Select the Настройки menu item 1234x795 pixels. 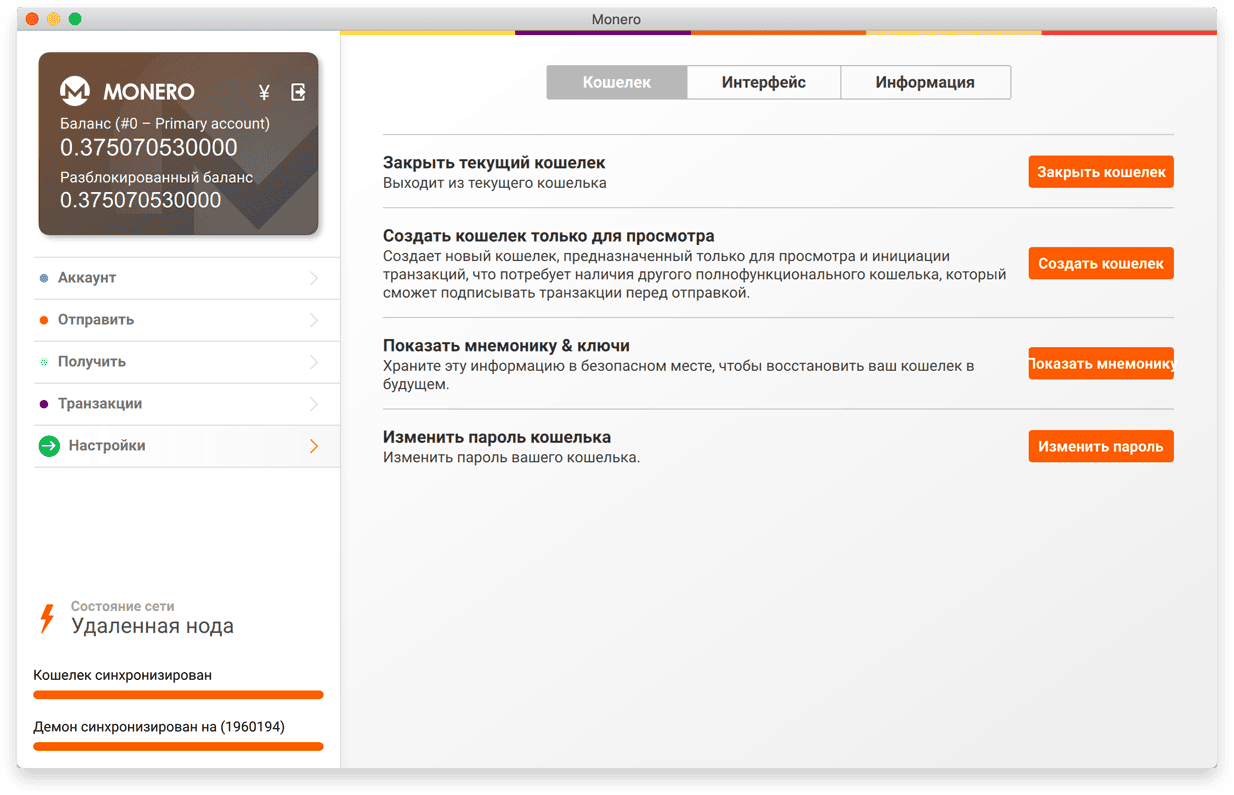(186, 446)
